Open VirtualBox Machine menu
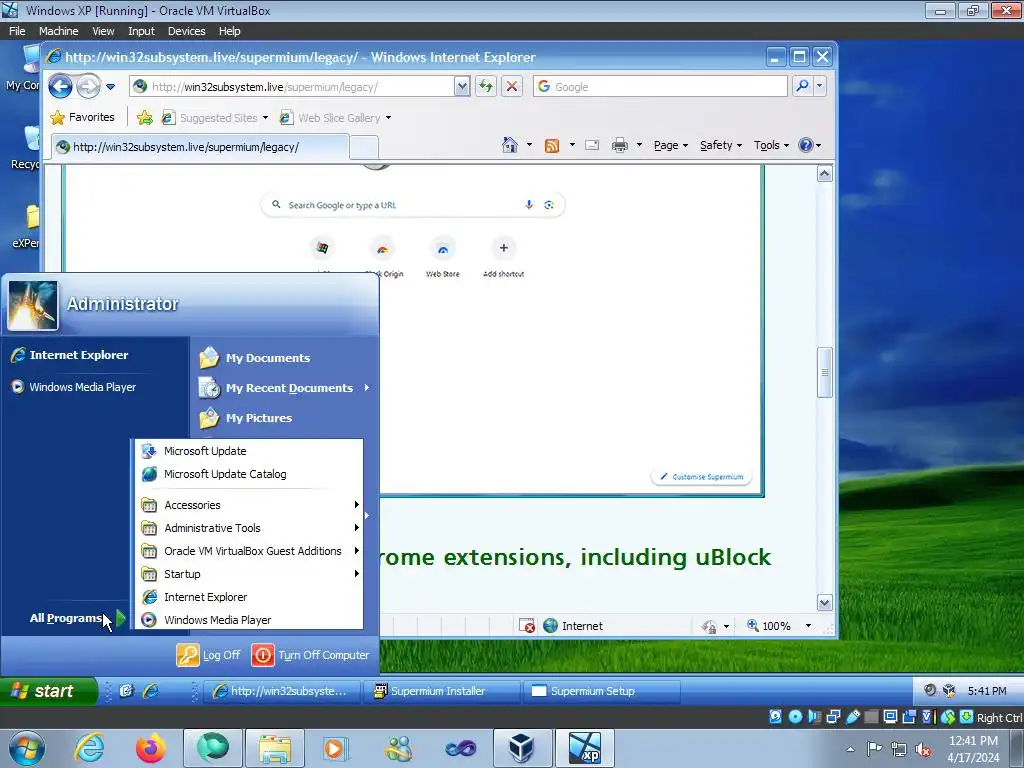 pos(58,31)
